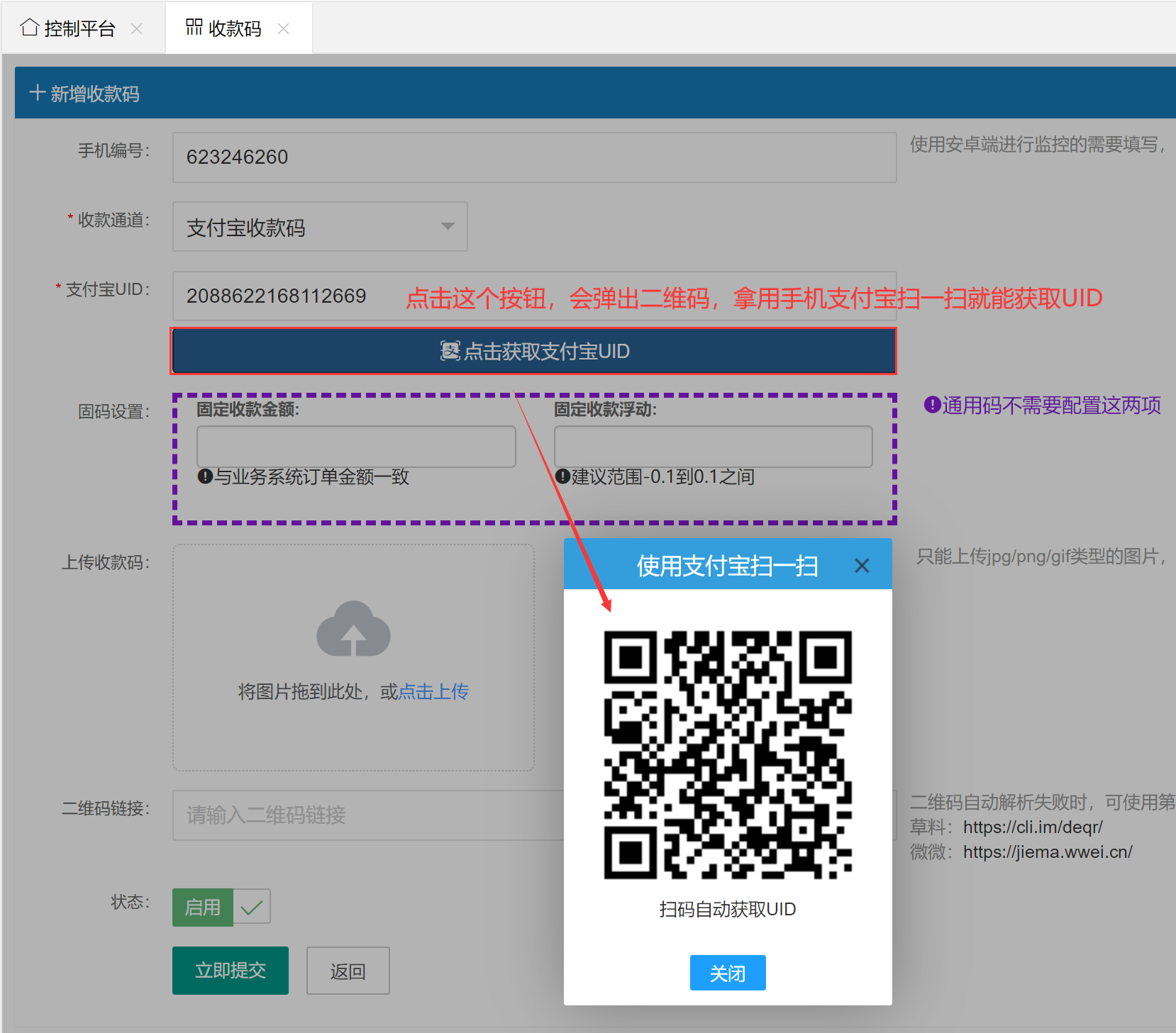Click the 上传收款码 label
The width and height of the screenshot is (1176, 1033).
pos(106,562)
